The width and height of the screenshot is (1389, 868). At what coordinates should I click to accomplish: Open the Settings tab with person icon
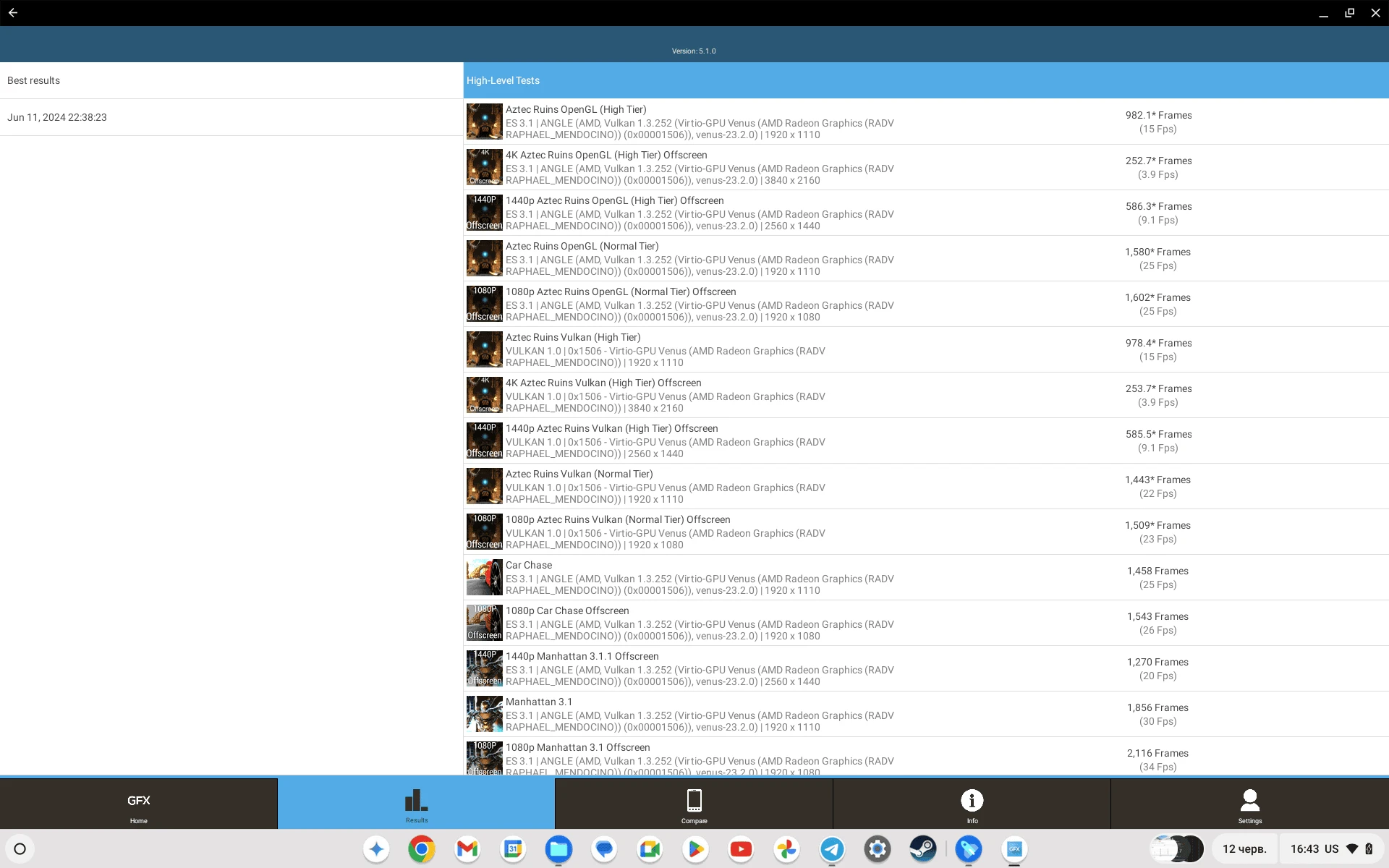pos(1249,804)
